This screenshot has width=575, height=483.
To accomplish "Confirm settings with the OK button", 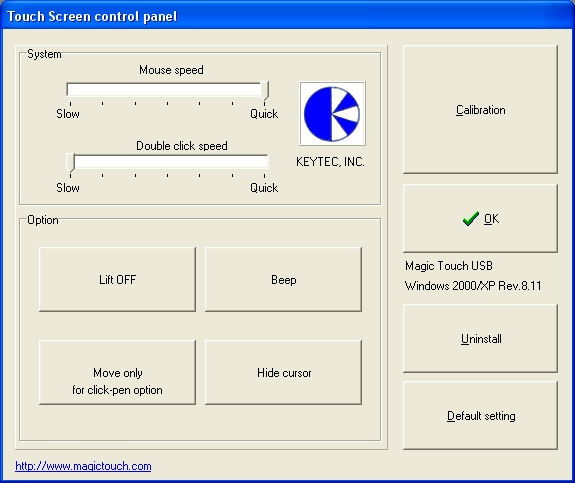I will pyautogui.click(x=480, y=219).
